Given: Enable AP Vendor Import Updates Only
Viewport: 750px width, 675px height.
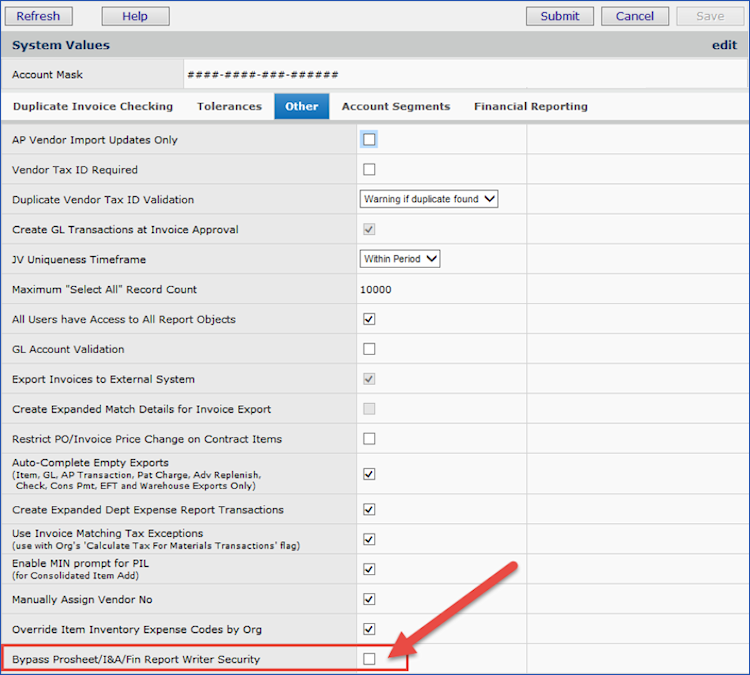Looking at the screenshot, I should pyautogui.click(x=369, y=140).
